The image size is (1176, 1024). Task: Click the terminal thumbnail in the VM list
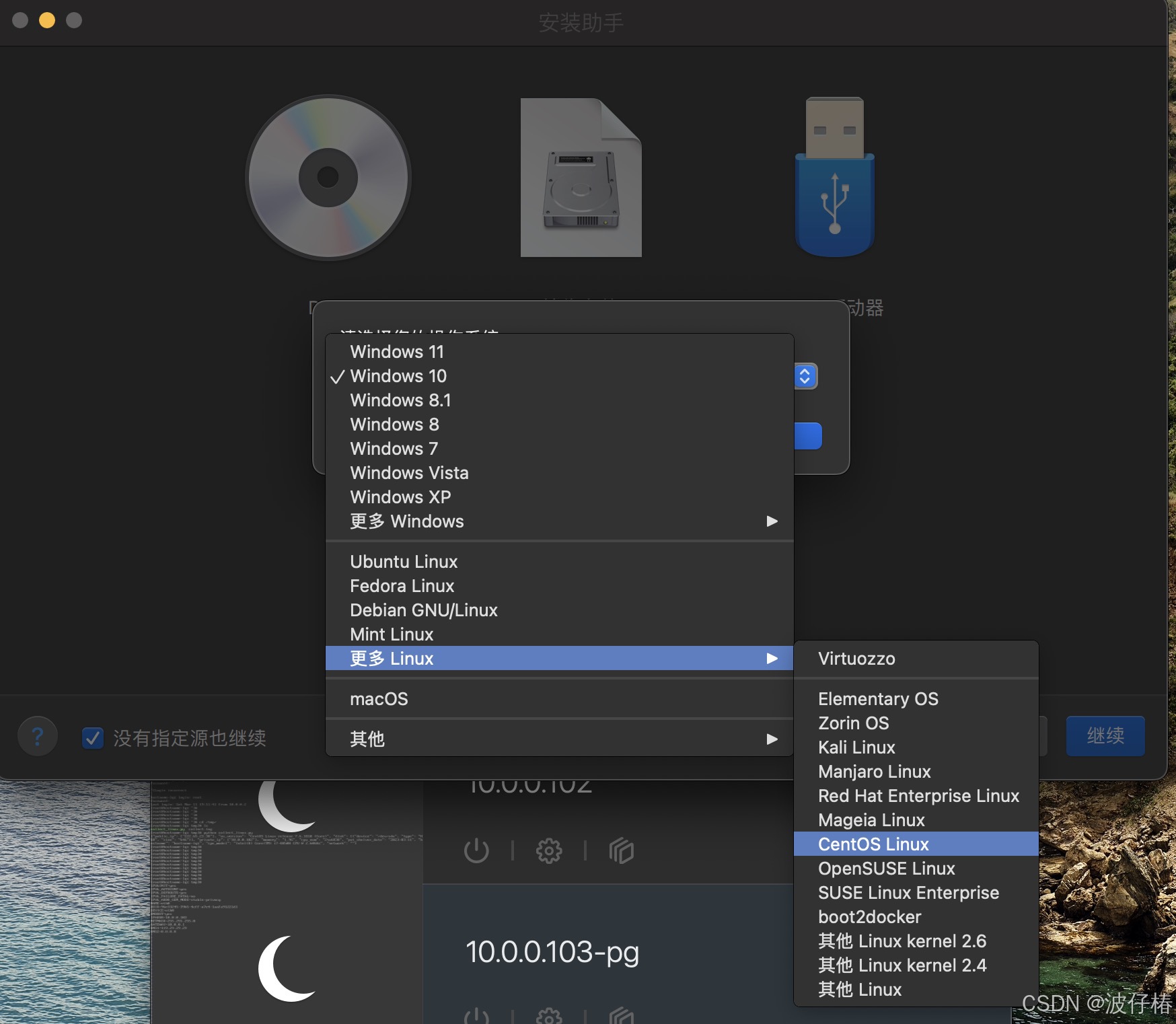point(287,832)
